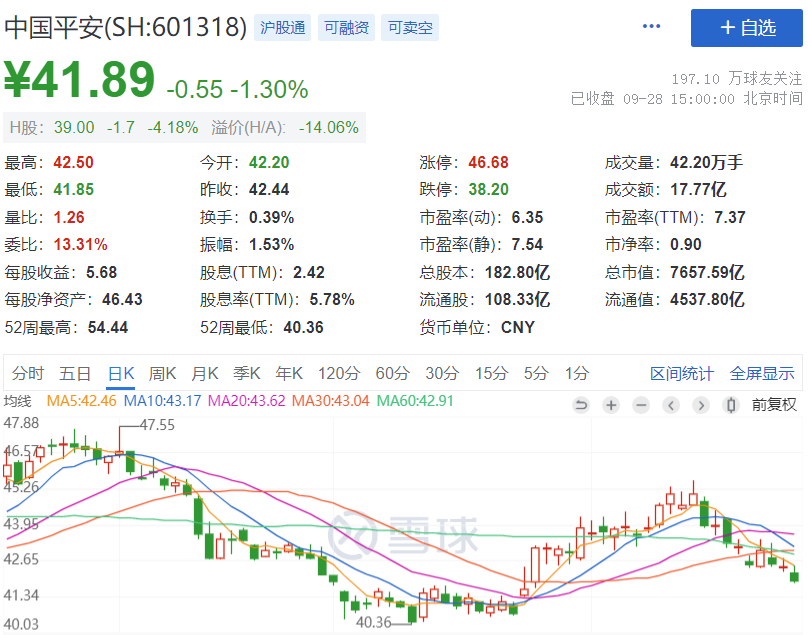Click the 总市值 value 7657.59亿
Screen dimensions: 808x635
pos(707,272)
